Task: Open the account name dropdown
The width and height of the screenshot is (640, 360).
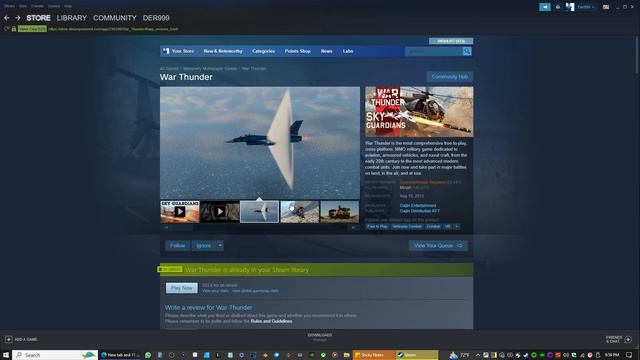Action: click(586, 7)
